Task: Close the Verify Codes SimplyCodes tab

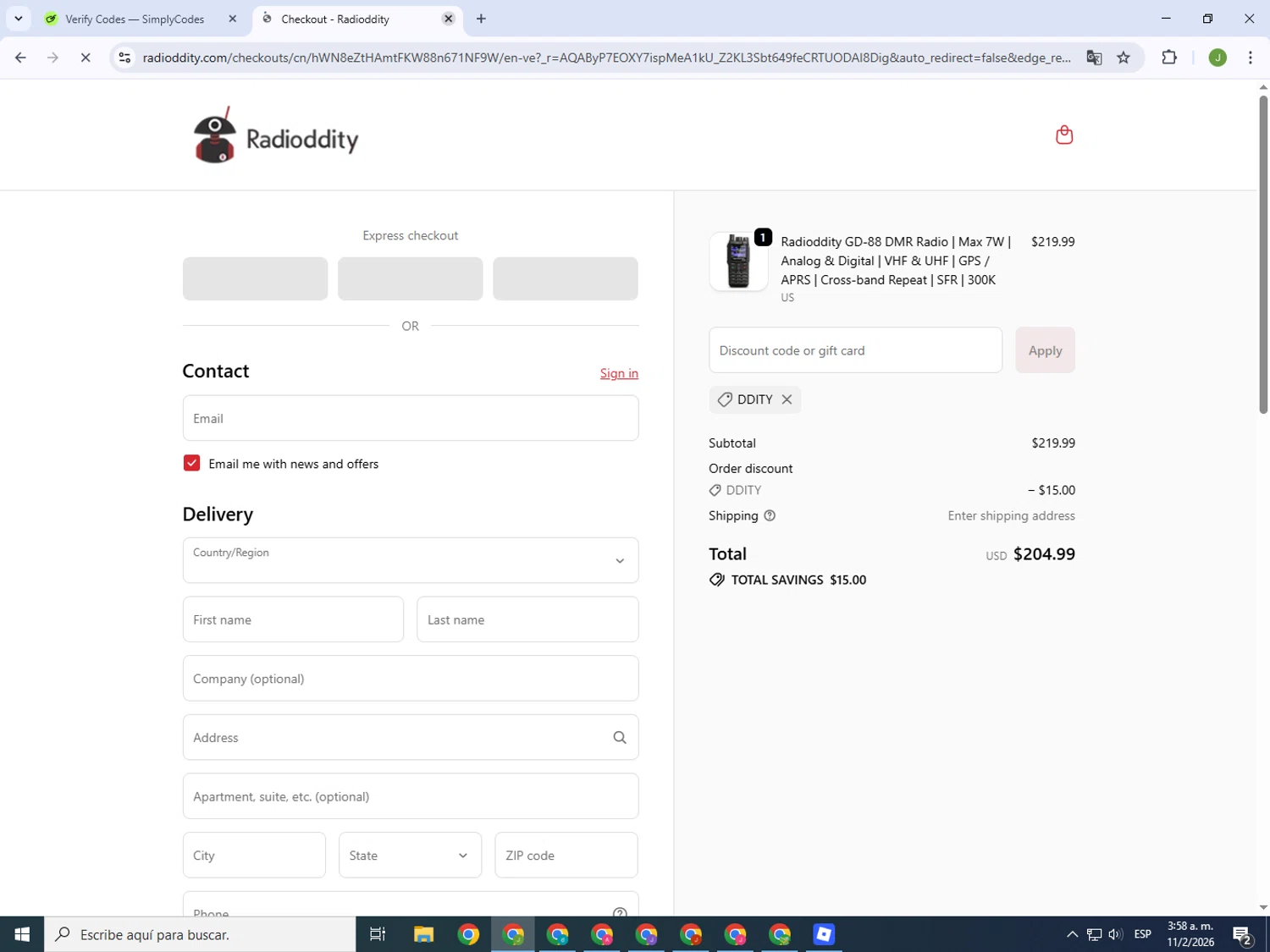Action: point(233,19)
